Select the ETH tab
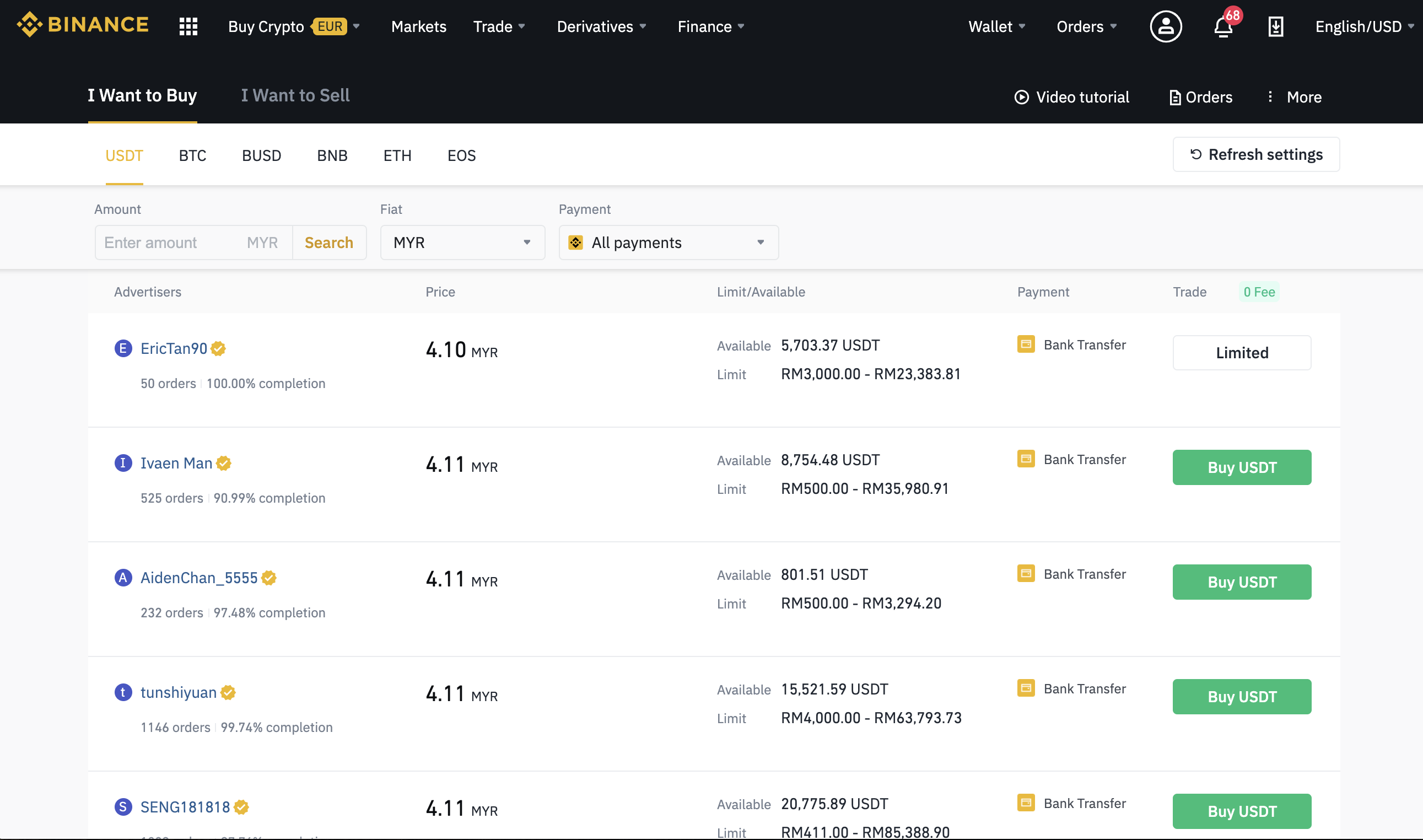This screenshot has width=1423, height=840. click(397, 155)
